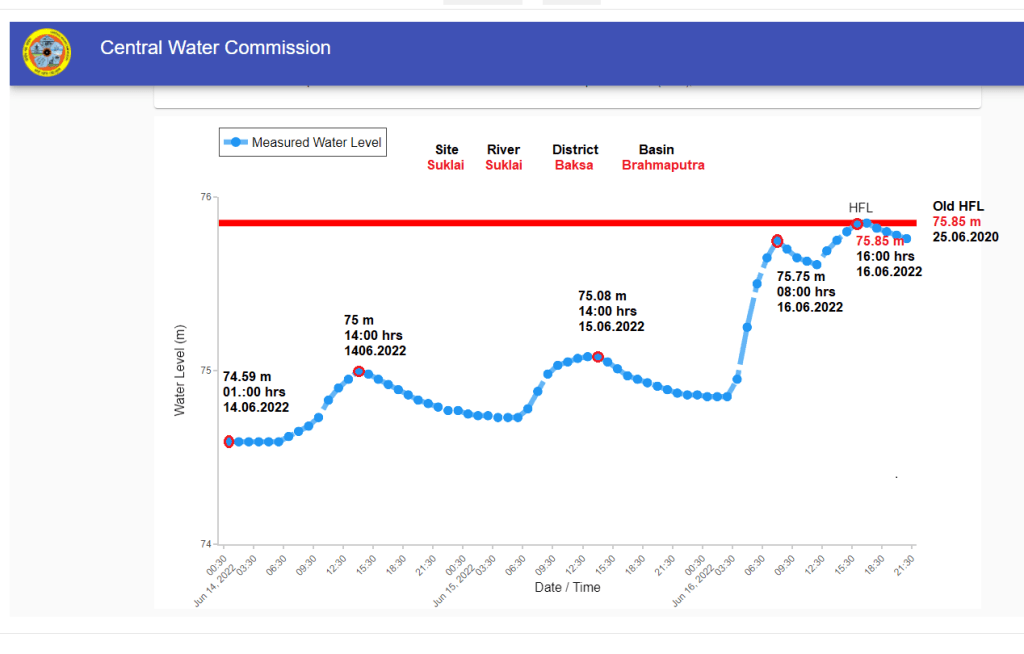This screenshot has width=1024, height=654.
Task: Click highlighted 75.75 m point at 08:00 hrs
Action: (x=778, y=241)
